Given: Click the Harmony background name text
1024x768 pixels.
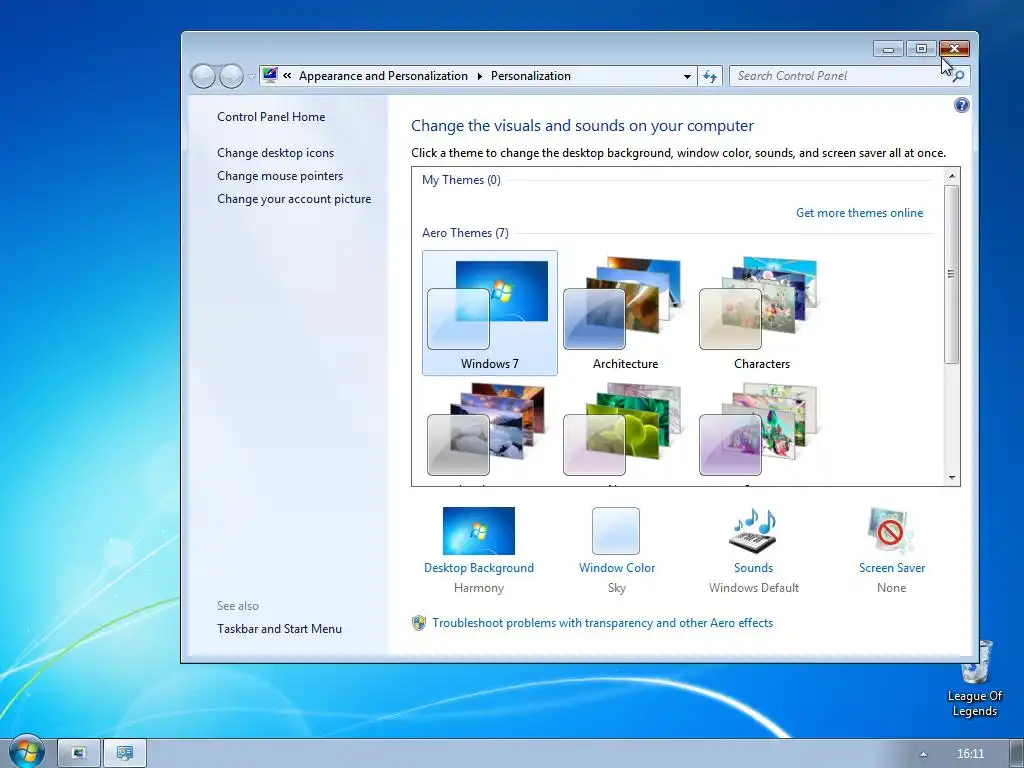Looking at the screenshot, I should coord(479,588).
